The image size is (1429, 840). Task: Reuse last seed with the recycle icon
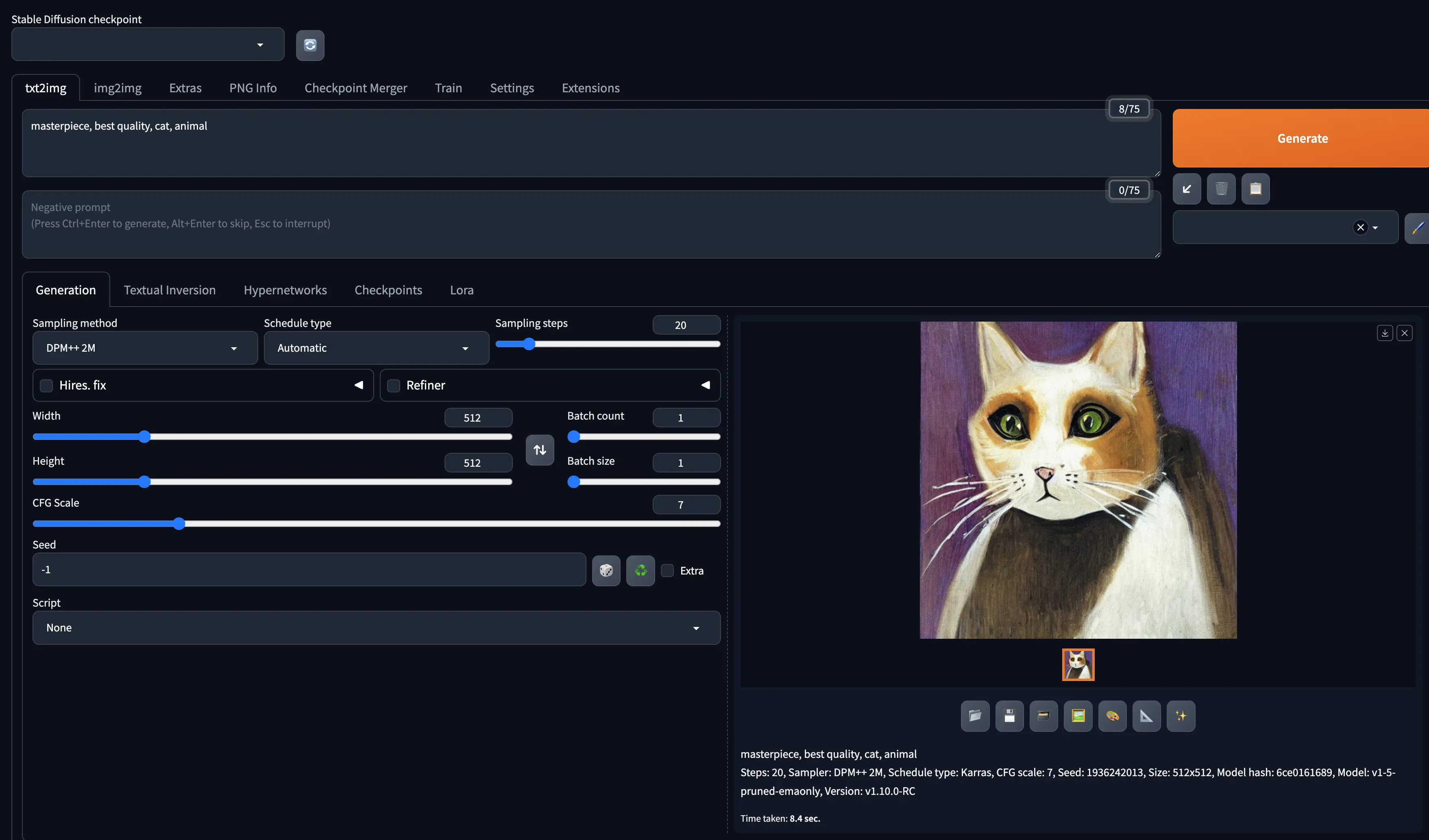[x=640, y=570]
